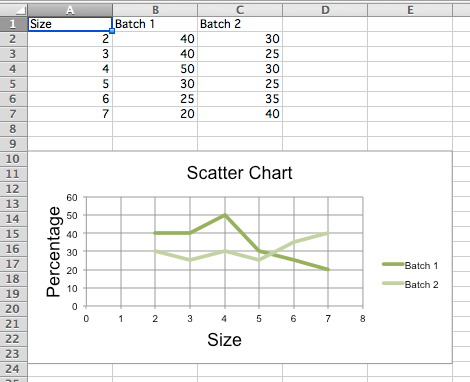Click the fill handle of cell A1
Viewport: 470px width, 382px height.
(x=112, y=31)
